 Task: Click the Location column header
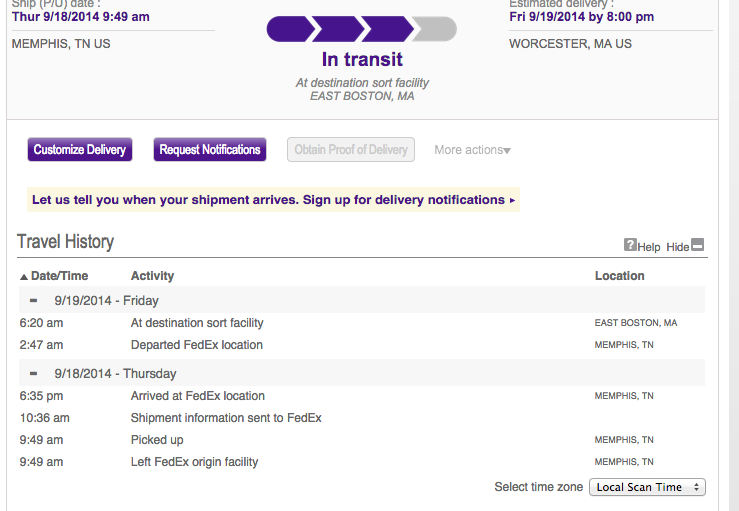click(x=619, y=276)
